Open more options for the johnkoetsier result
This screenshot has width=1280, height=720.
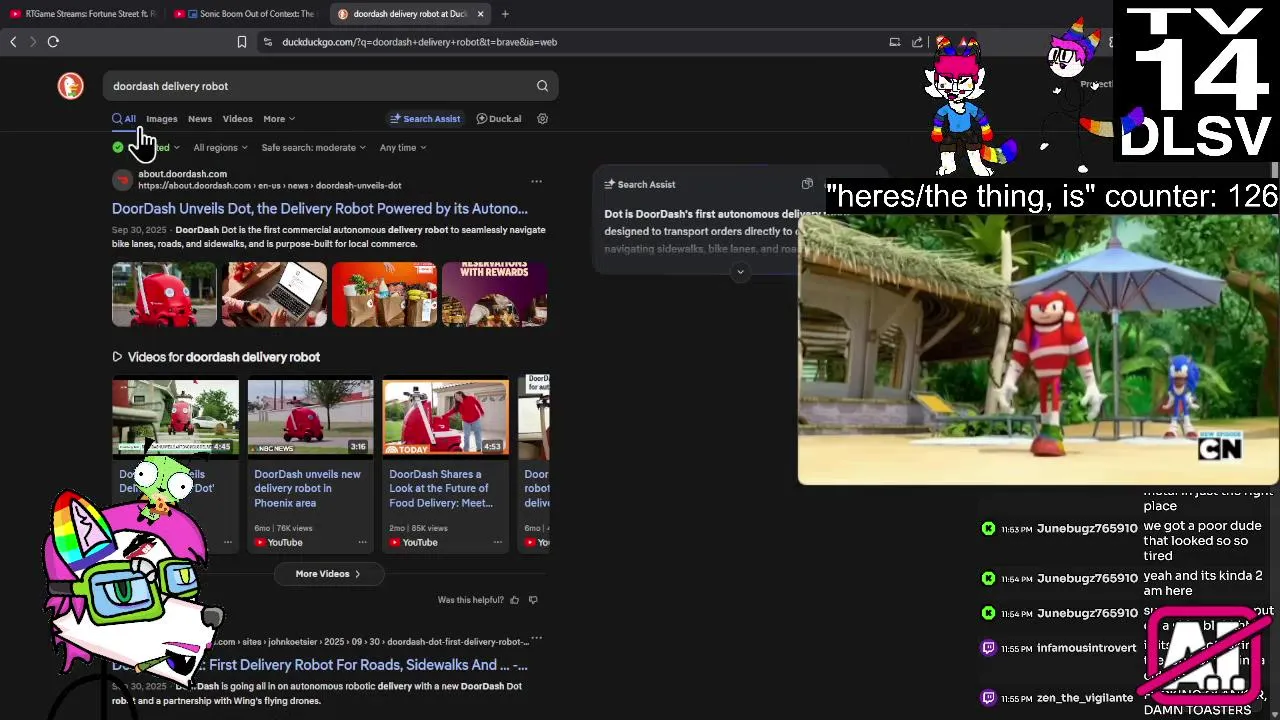(536, 638)
